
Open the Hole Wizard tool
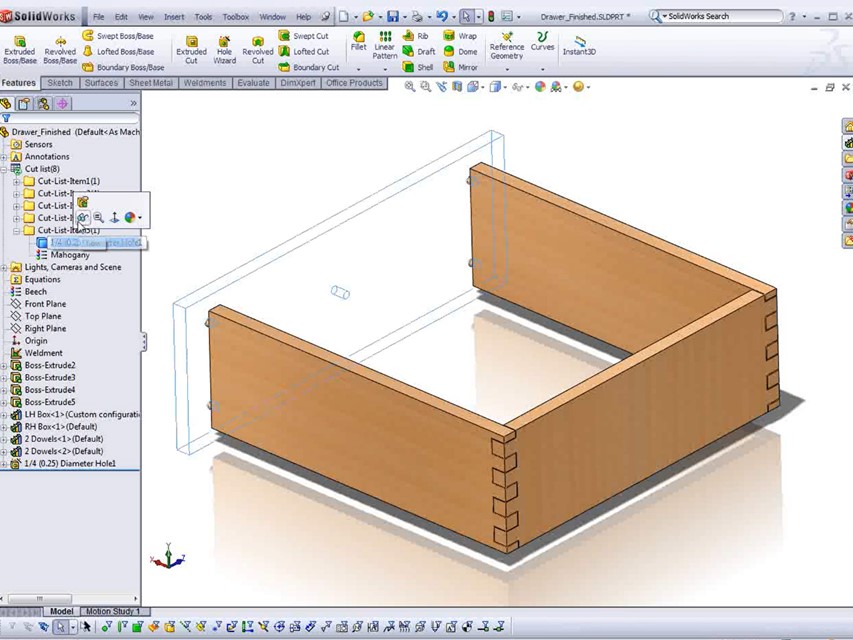(x=224, y=48)
